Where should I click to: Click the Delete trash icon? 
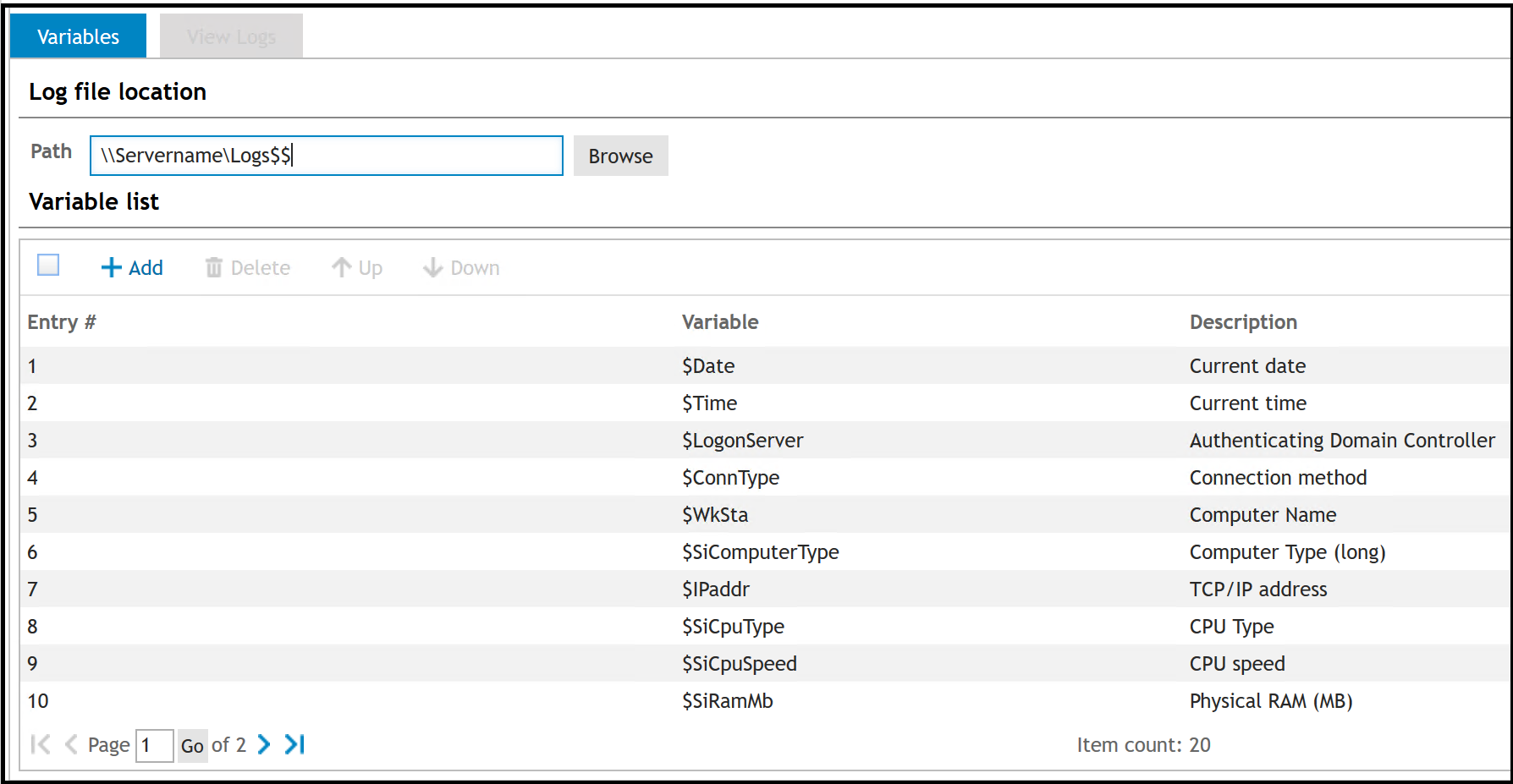click(214, 268)
